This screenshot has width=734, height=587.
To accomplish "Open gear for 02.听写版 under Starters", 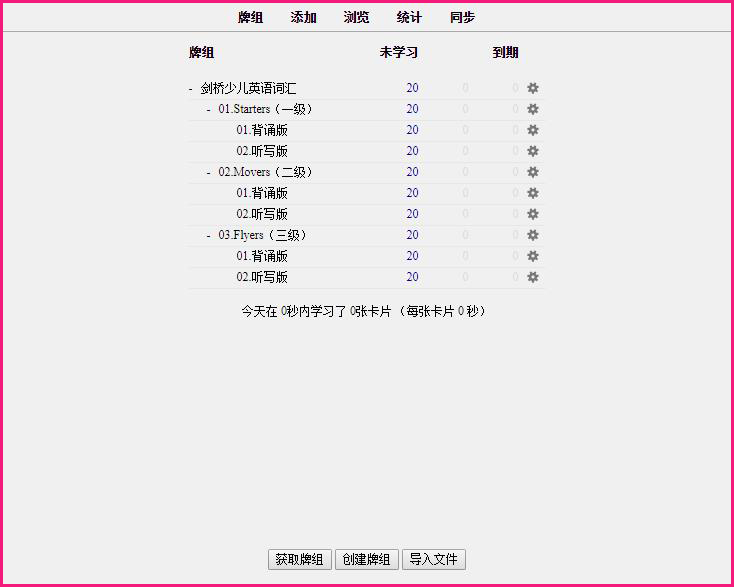I will pyautogui.click(x=533, y=151).
